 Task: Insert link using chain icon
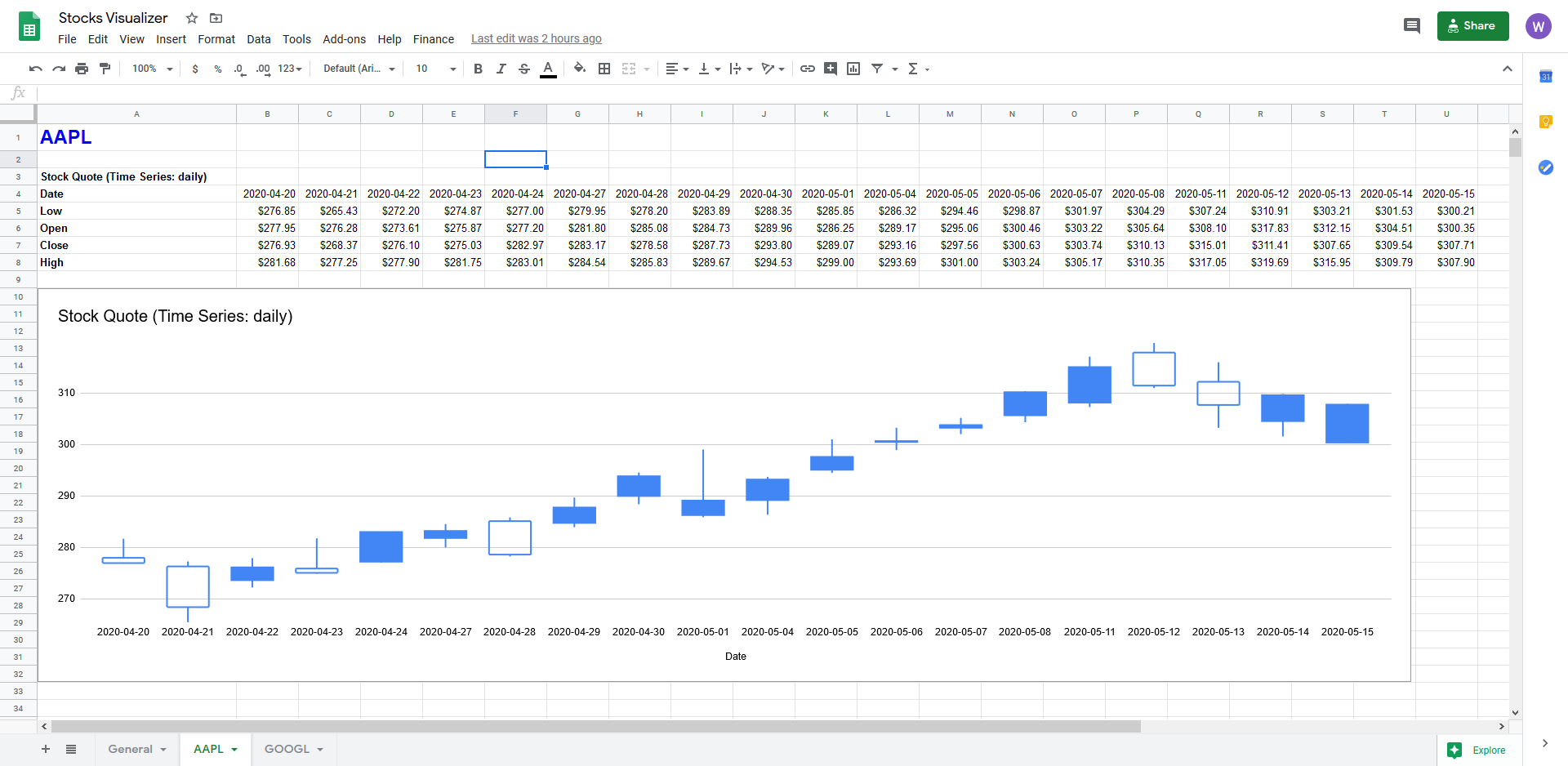(x=808, y=69)
